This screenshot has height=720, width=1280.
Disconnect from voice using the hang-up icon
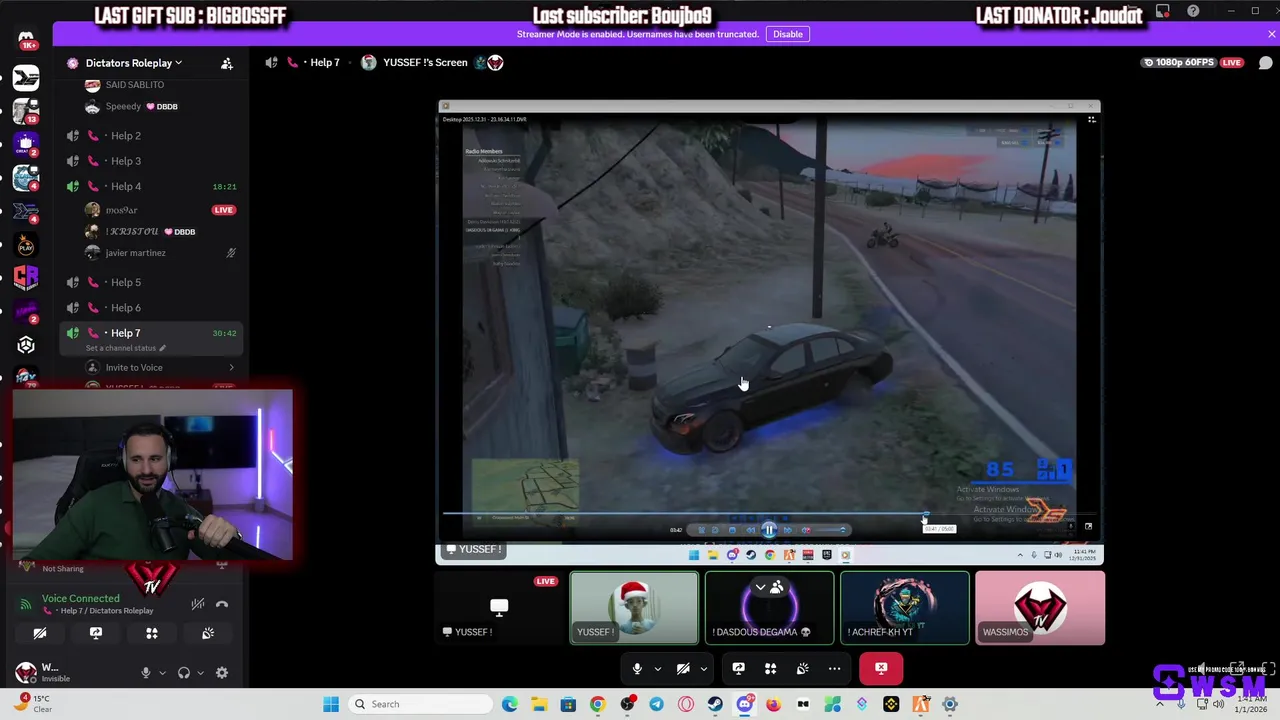(x=222, y=604)
